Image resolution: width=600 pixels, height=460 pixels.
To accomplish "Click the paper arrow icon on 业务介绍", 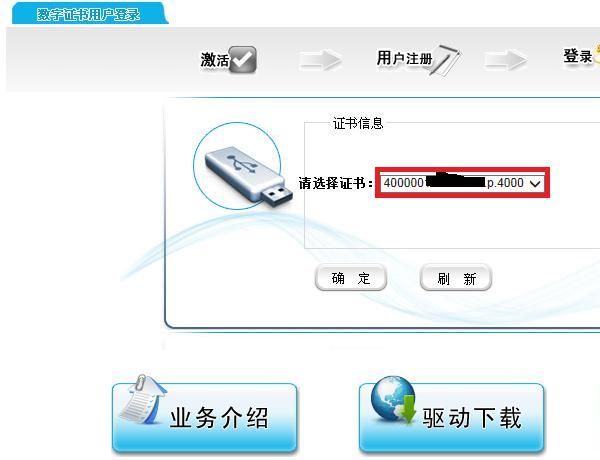I will (x=143, y=400).
